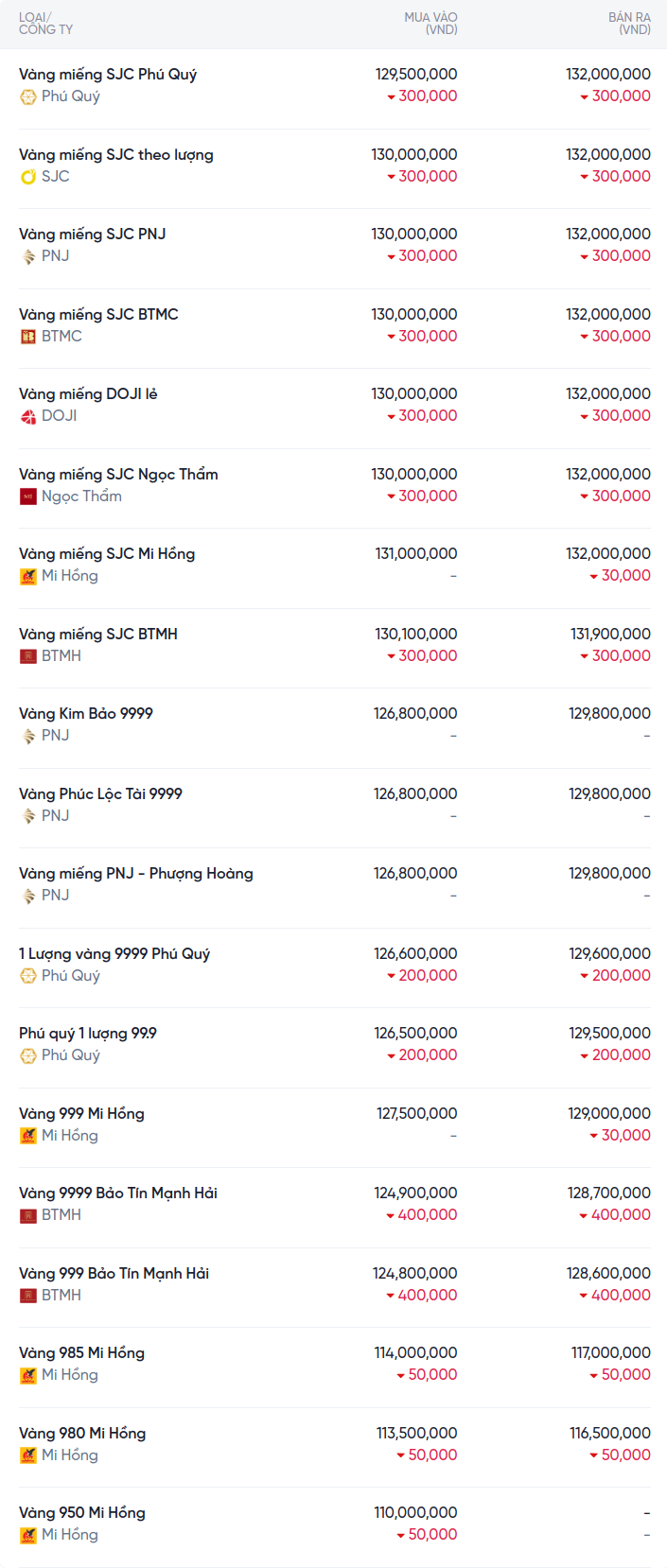
Task: Click the BTMH logo under Vàng miếng SJC BTMH
Action: click(x=28, y=656)
